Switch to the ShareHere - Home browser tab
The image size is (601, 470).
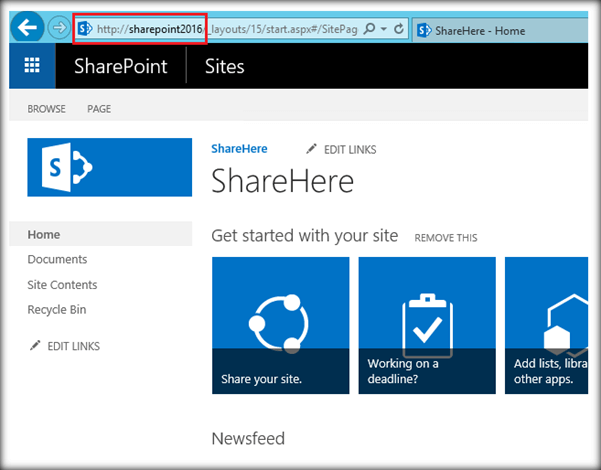[500, 30]
